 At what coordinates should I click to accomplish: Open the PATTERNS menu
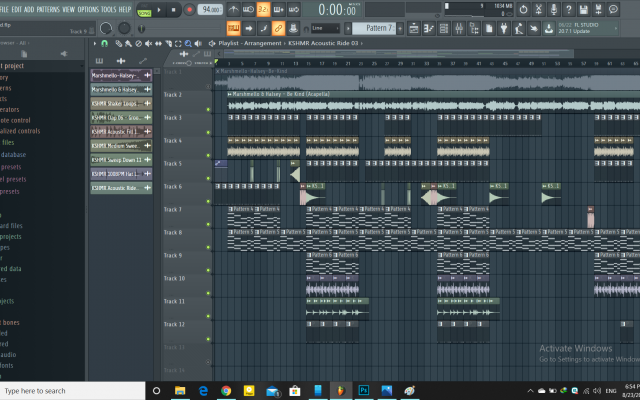click(x=48, y=9)
